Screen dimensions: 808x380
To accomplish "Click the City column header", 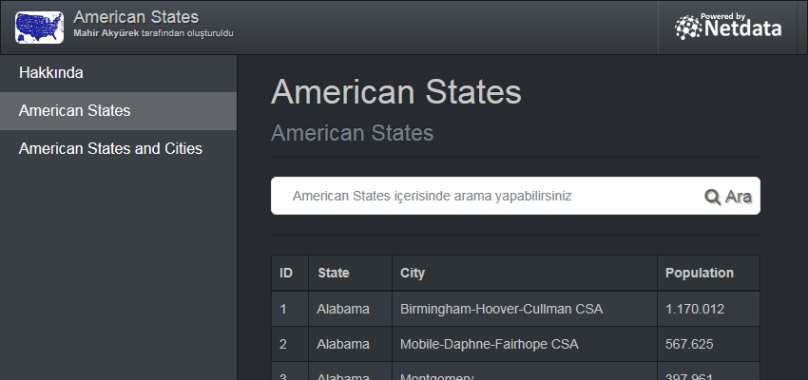I will (525, 273).
